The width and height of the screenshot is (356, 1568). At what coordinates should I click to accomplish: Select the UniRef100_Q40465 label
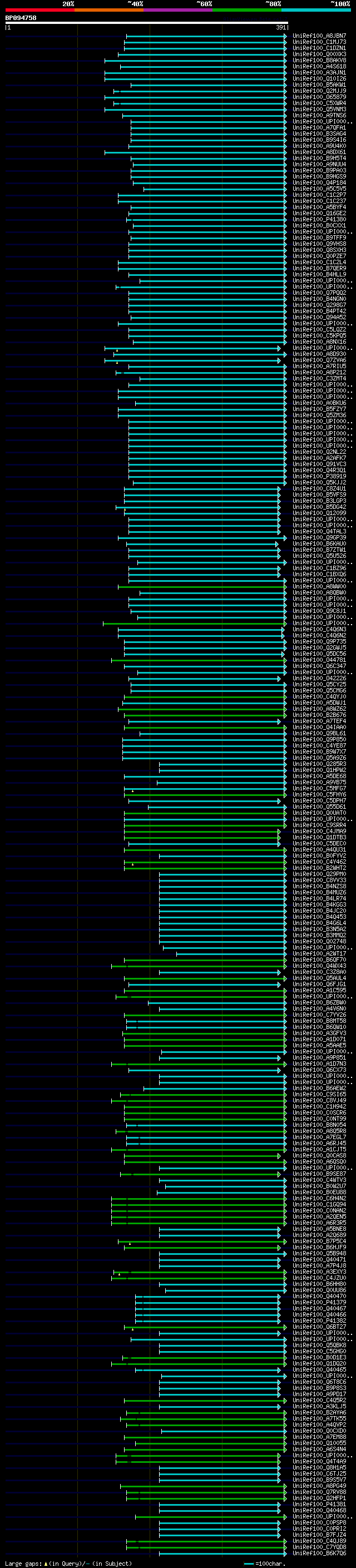pos(319,1369)
